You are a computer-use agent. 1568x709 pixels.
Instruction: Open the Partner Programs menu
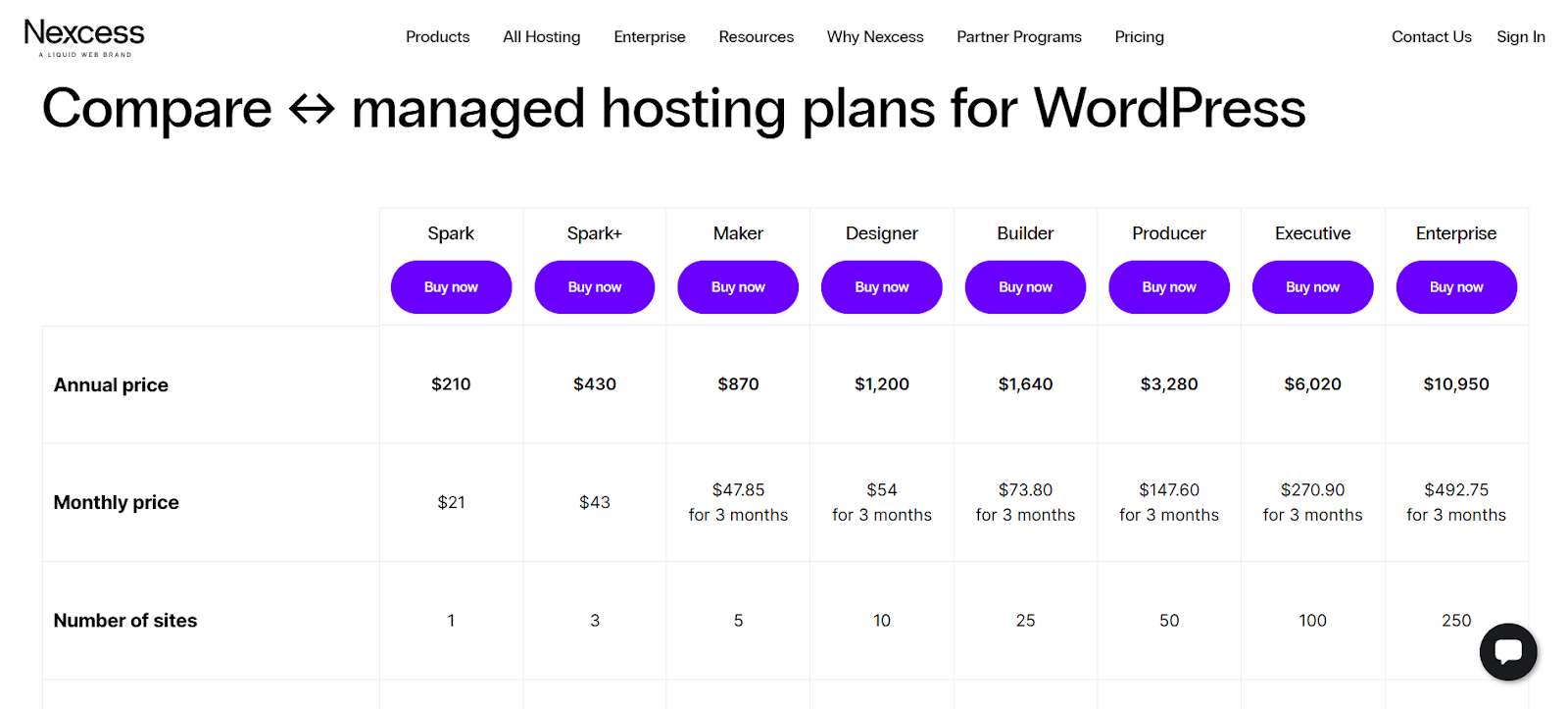pyautogui.click(x=1019, y=37)
